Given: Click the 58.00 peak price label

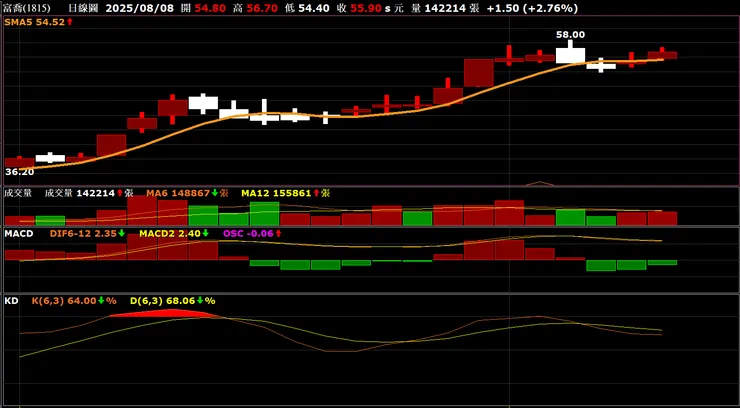Looking at the screenshot, I should (571, 34).
